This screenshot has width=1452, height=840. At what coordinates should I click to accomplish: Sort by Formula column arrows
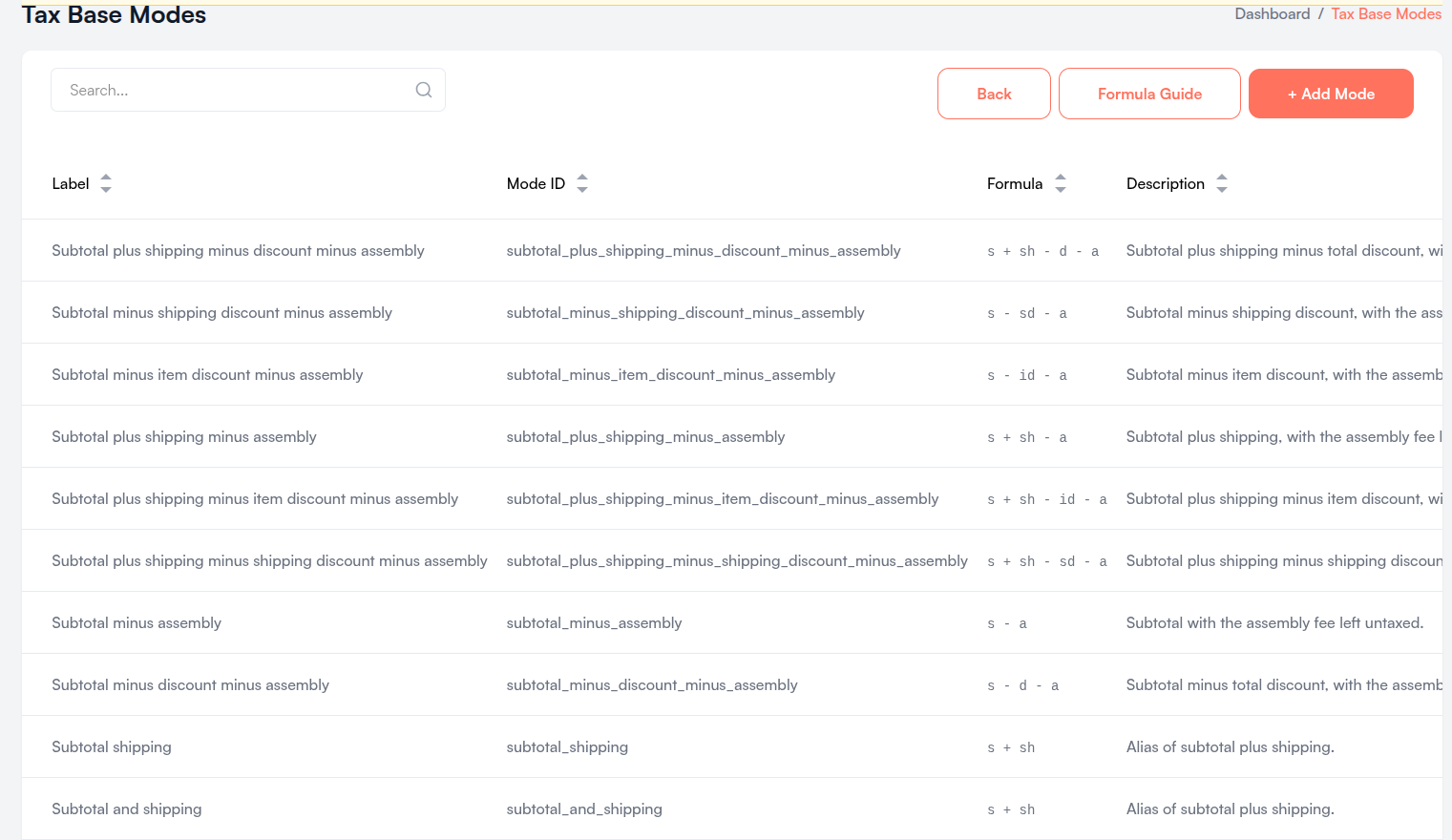pyautogui.click(x=1061, y=183)
